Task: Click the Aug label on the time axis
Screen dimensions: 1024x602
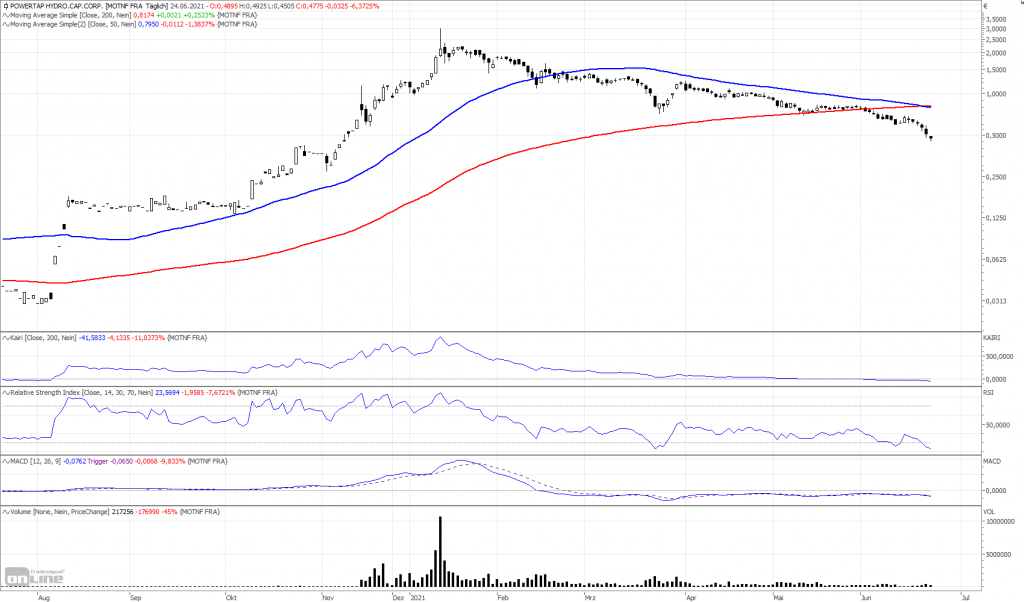Action: click(44, 597)
